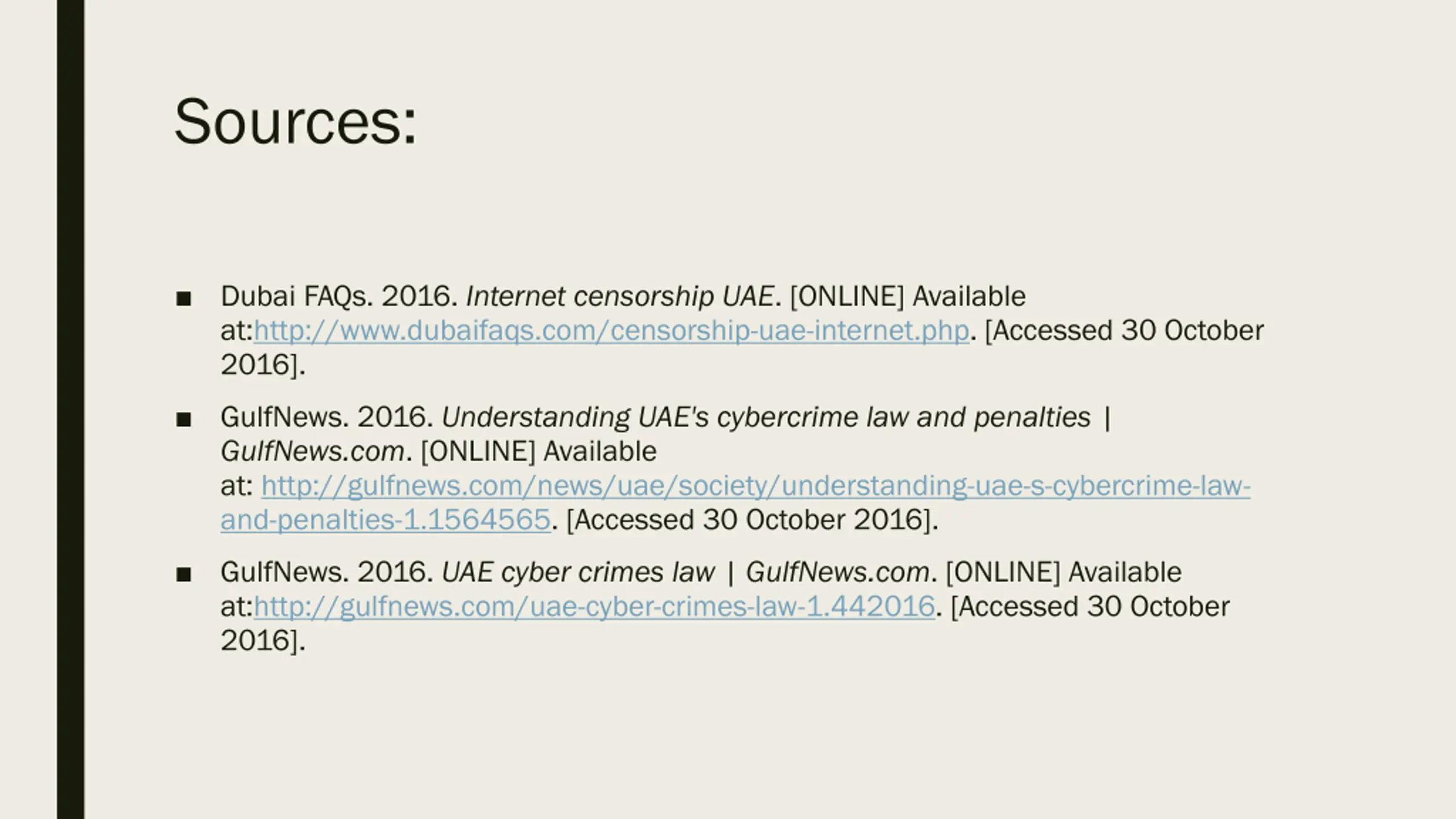Click the first square bullet marker
1456x819 pixels.
click(183, 299)
